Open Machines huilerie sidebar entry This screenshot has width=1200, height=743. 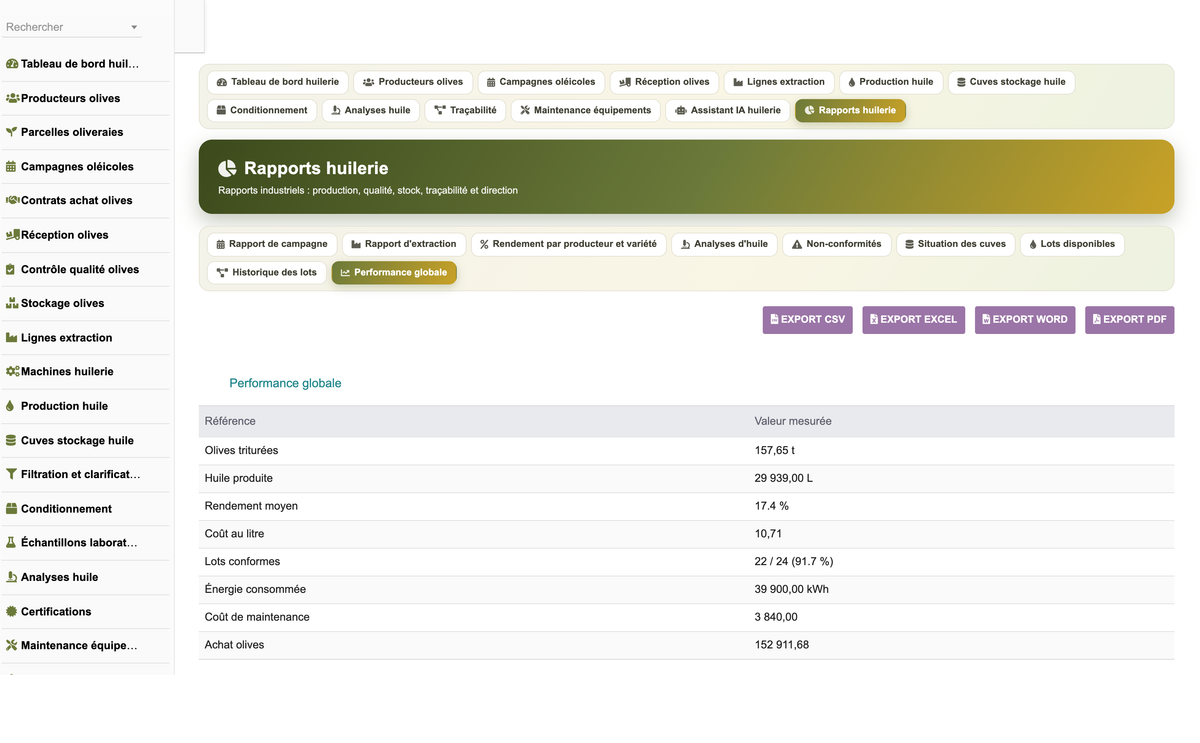[x=67, y=371]
